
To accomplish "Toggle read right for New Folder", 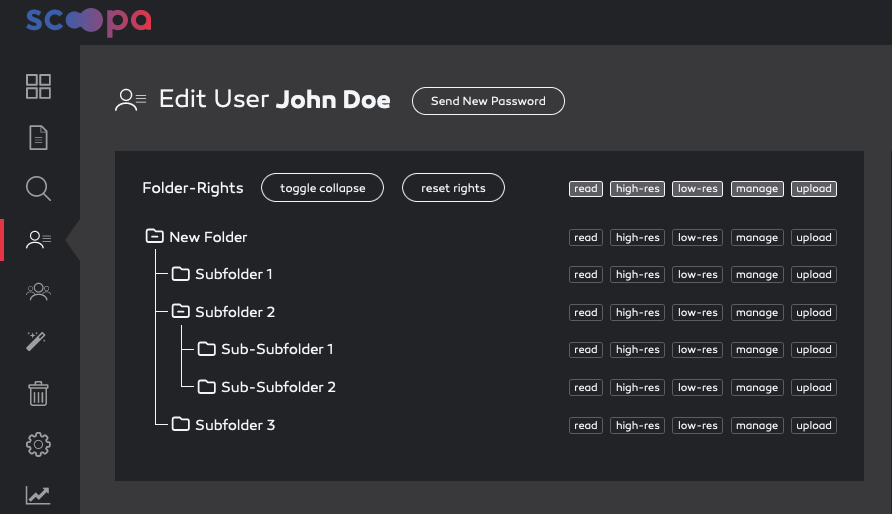I will 585,238.
